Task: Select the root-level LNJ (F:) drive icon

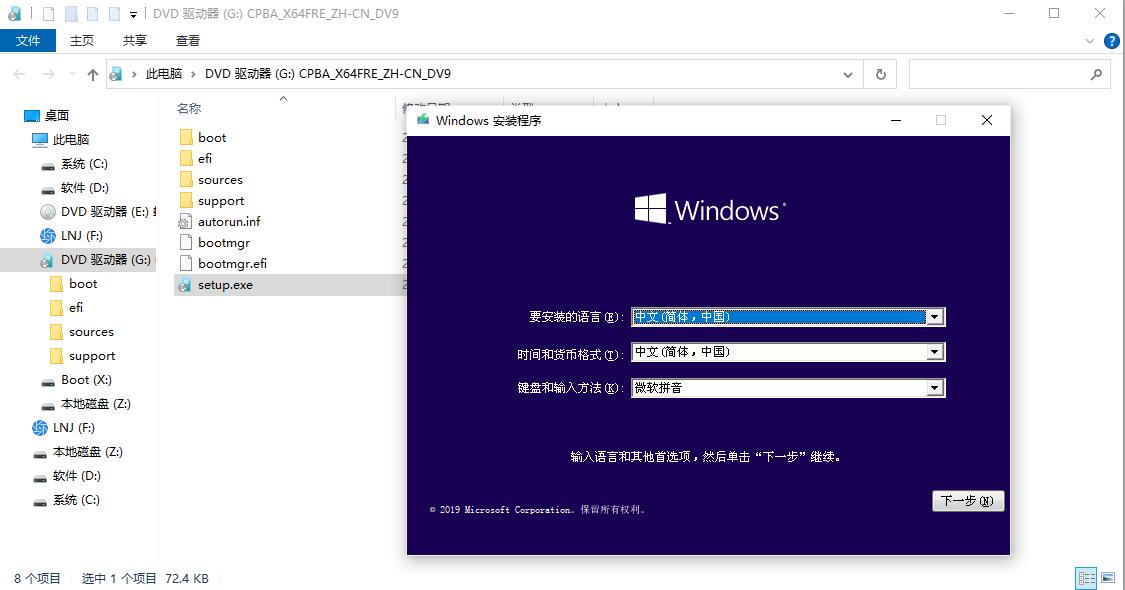Action: pyautogui.click(x=40, y=428)
